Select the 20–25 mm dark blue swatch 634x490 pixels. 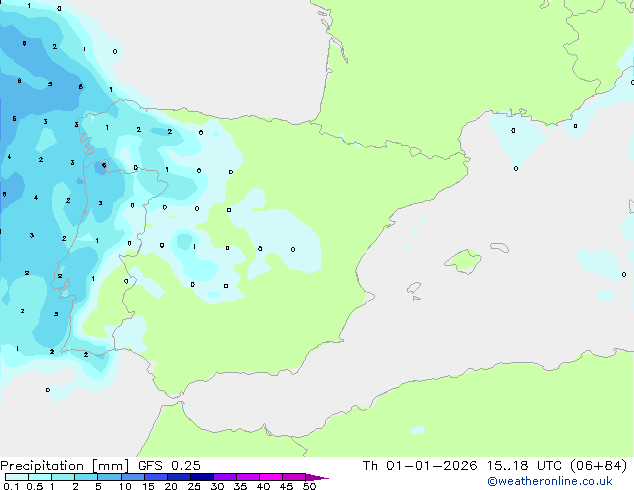click(x=179, y=477)
